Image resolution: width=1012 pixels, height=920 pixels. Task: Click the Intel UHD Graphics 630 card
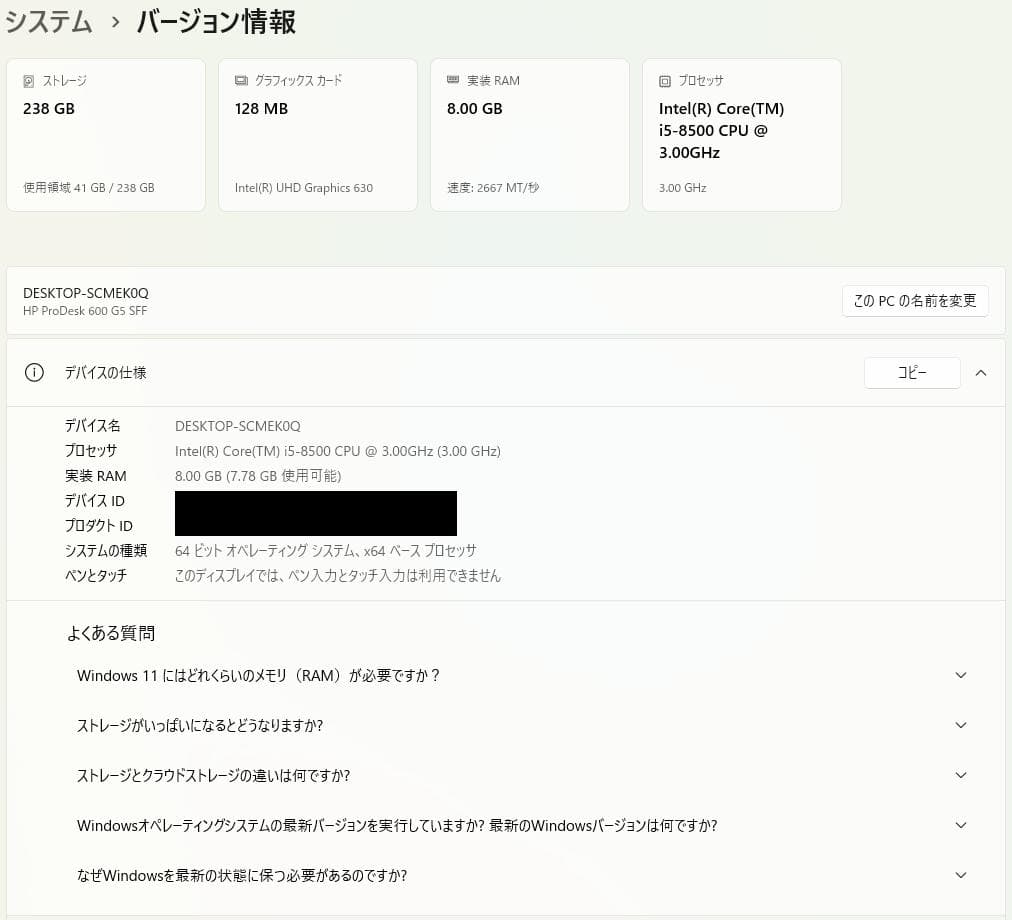[318, 134]
